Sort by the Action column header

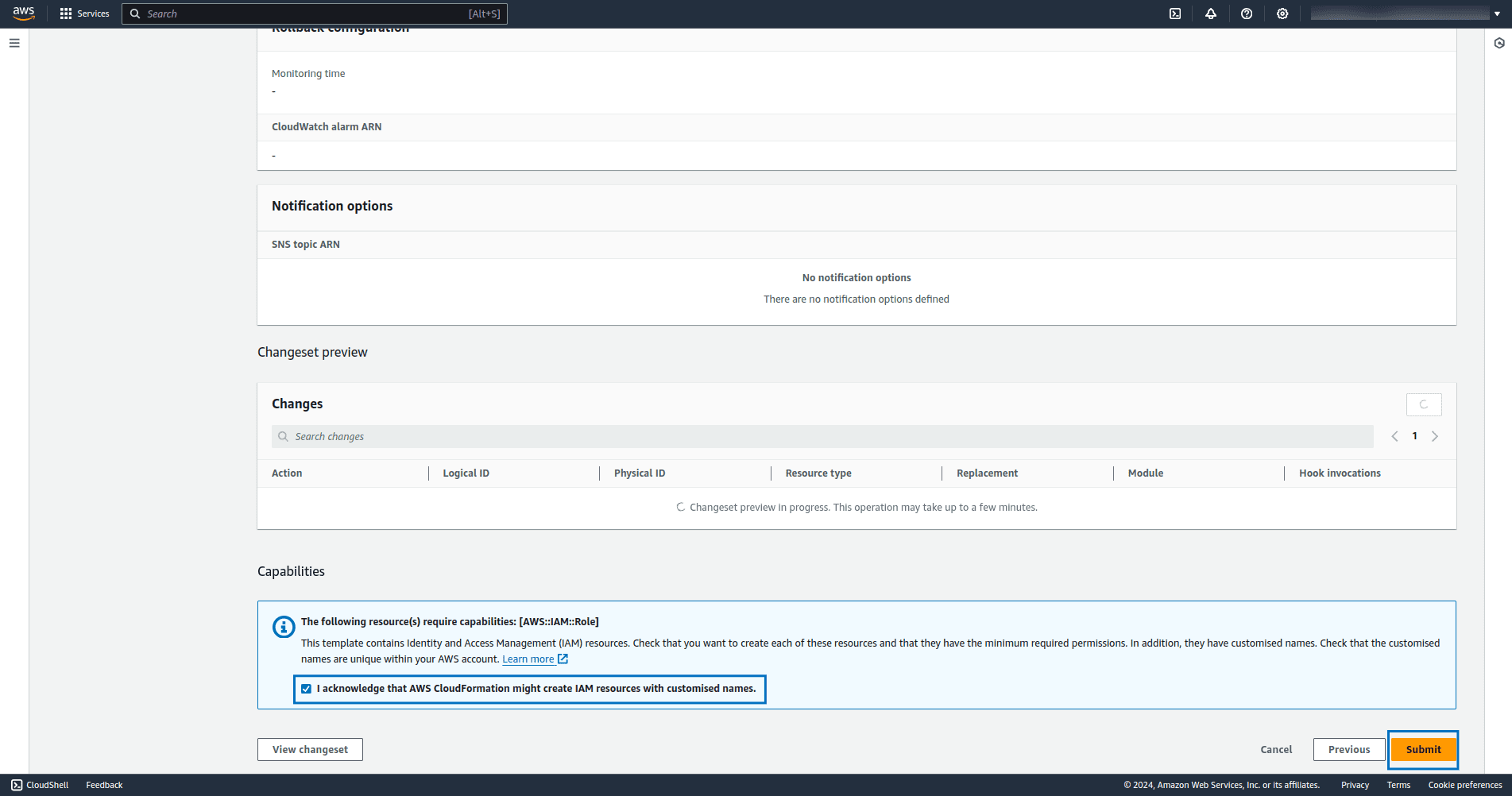287,473
